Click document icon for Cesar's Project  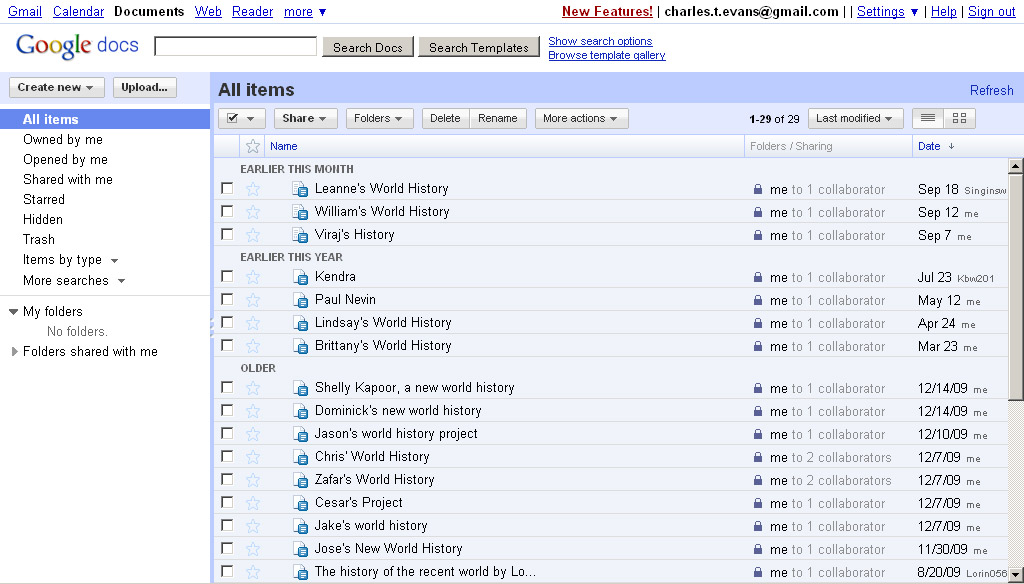pyautogui.click(x=300, y=504)
